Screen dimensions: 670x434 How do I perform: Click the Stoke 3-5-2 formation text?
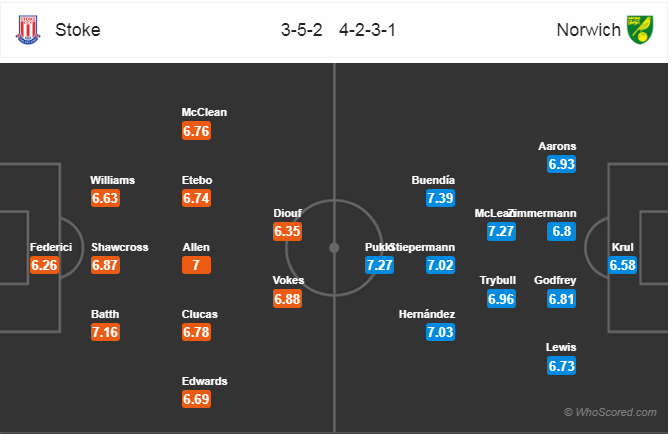pos(302,30)
